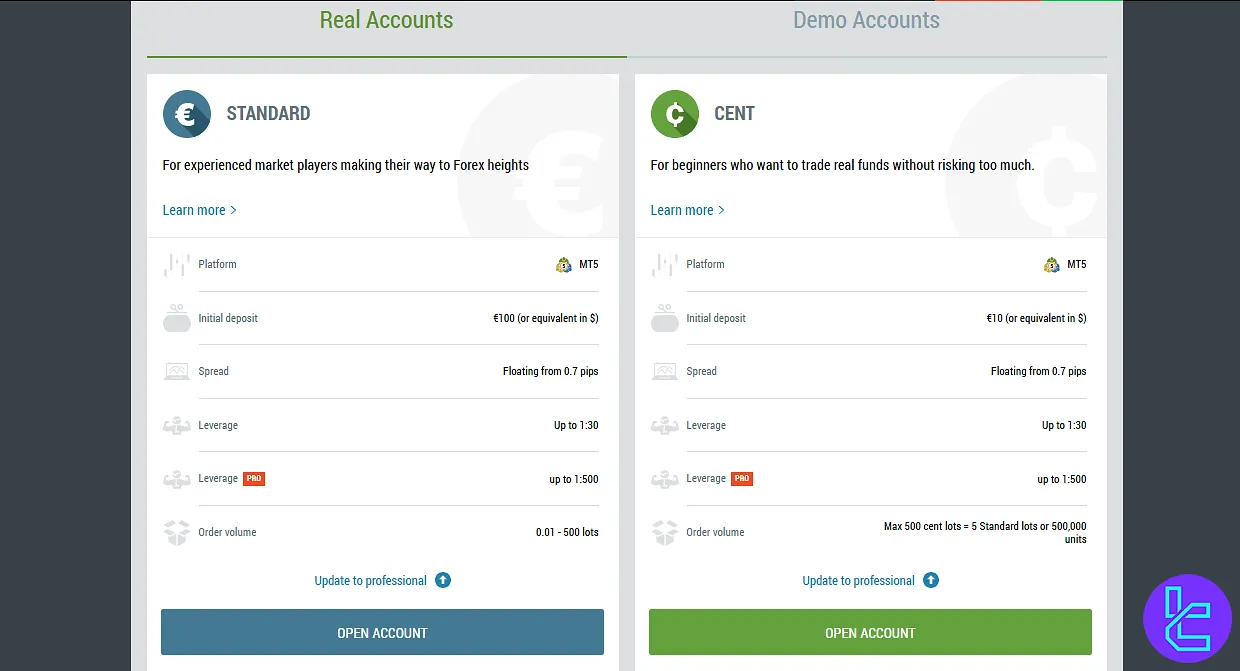This screenshot has height=671, width=1240.
Task: Expand Learn more chevron on the Cent card
Action: point(722,210)
